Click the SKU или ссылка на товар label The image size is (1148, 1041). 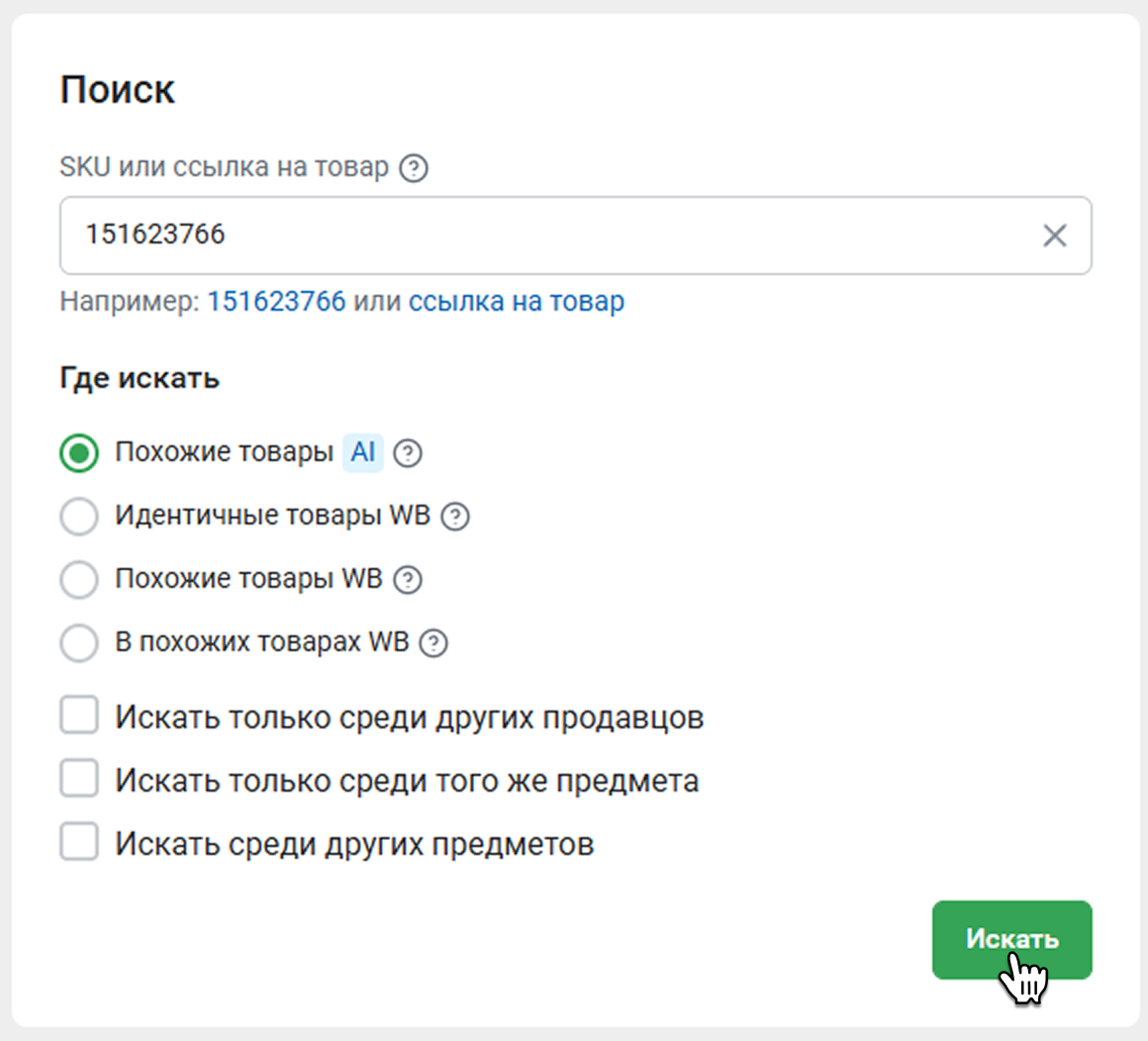point(224,167)
